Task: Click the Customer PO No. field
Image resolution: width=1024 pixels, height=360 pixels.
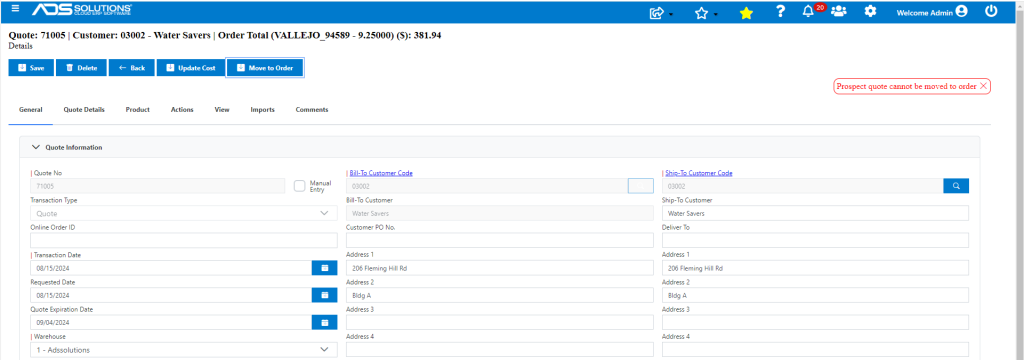Action: [500, 240]
